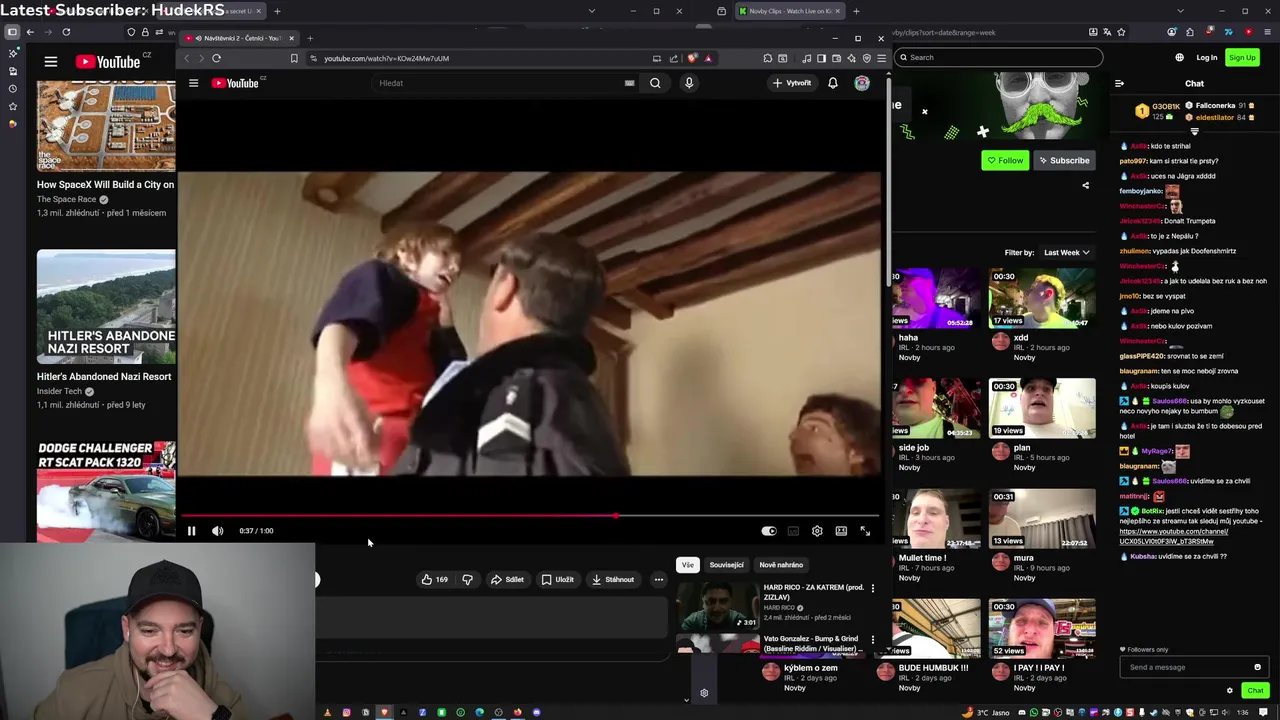This screenshot has width=1280, height=720.
Task: Open HARD RICO - ZA KATREM video thumbnail
Action: click(718, 606)
